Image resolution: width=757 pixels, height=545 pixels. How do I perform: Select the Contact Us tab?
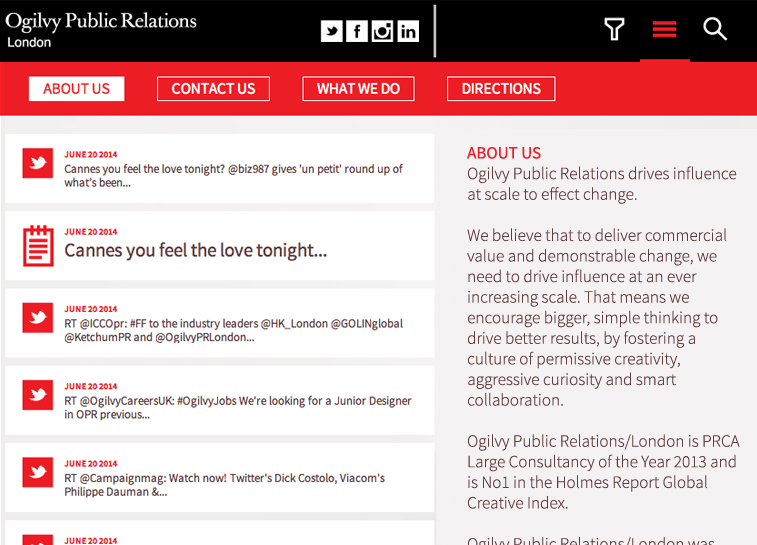pyautogui.click(x=213, y=89)
